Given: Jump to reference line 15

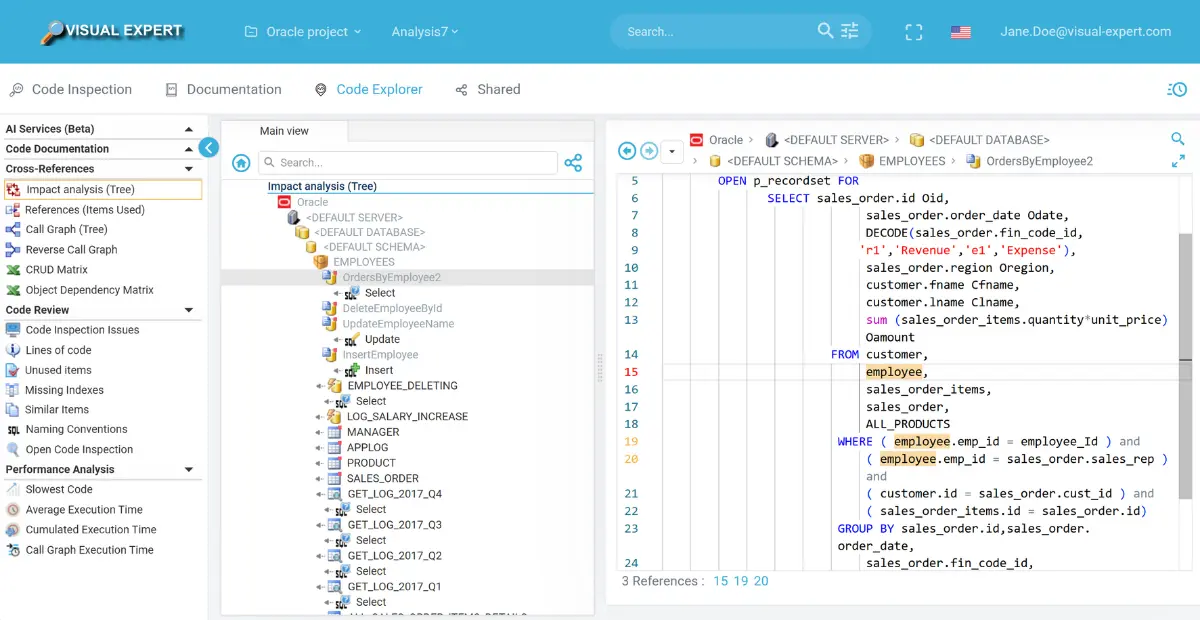Looking at the screenshot, I should (x=720, y=581).
